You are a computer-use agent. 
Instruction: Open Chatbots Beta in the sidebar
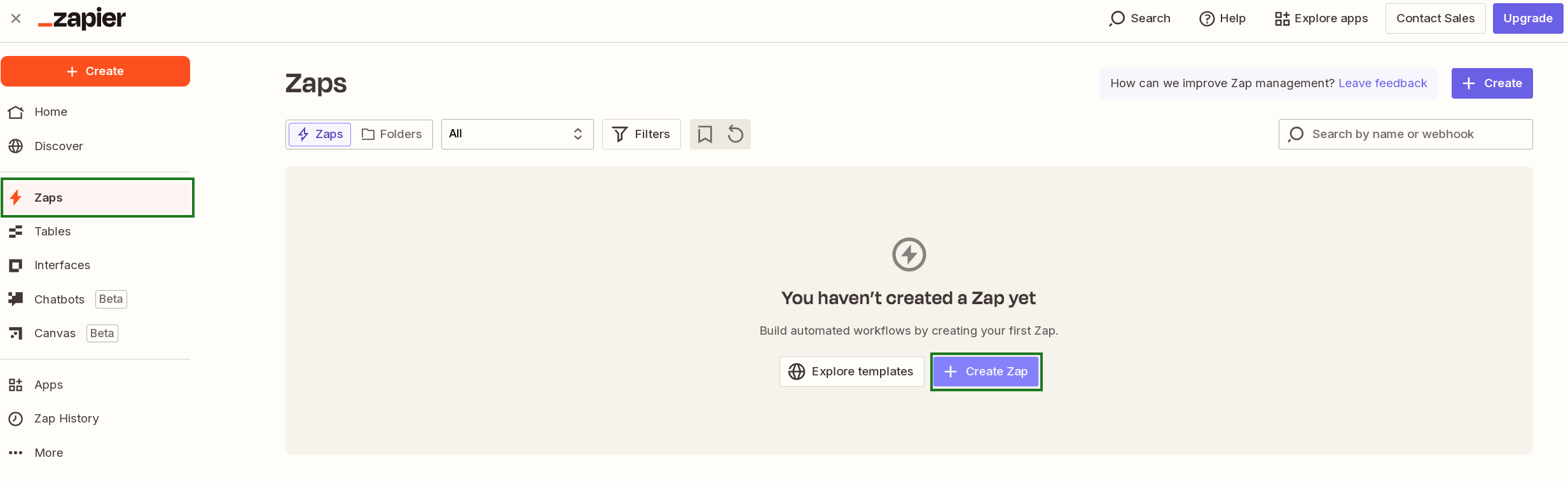pos(95,299)
